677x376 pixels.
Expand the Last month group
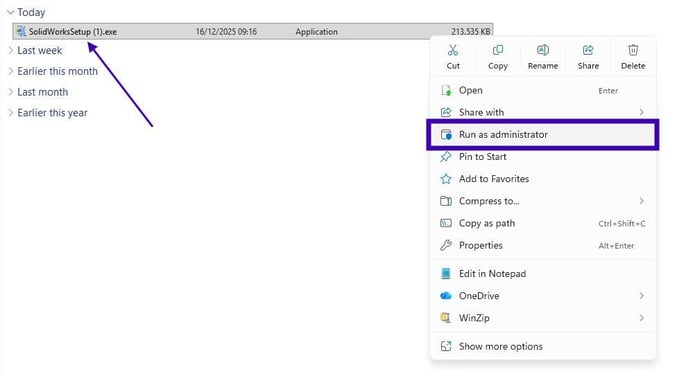(x=11, y=92)
